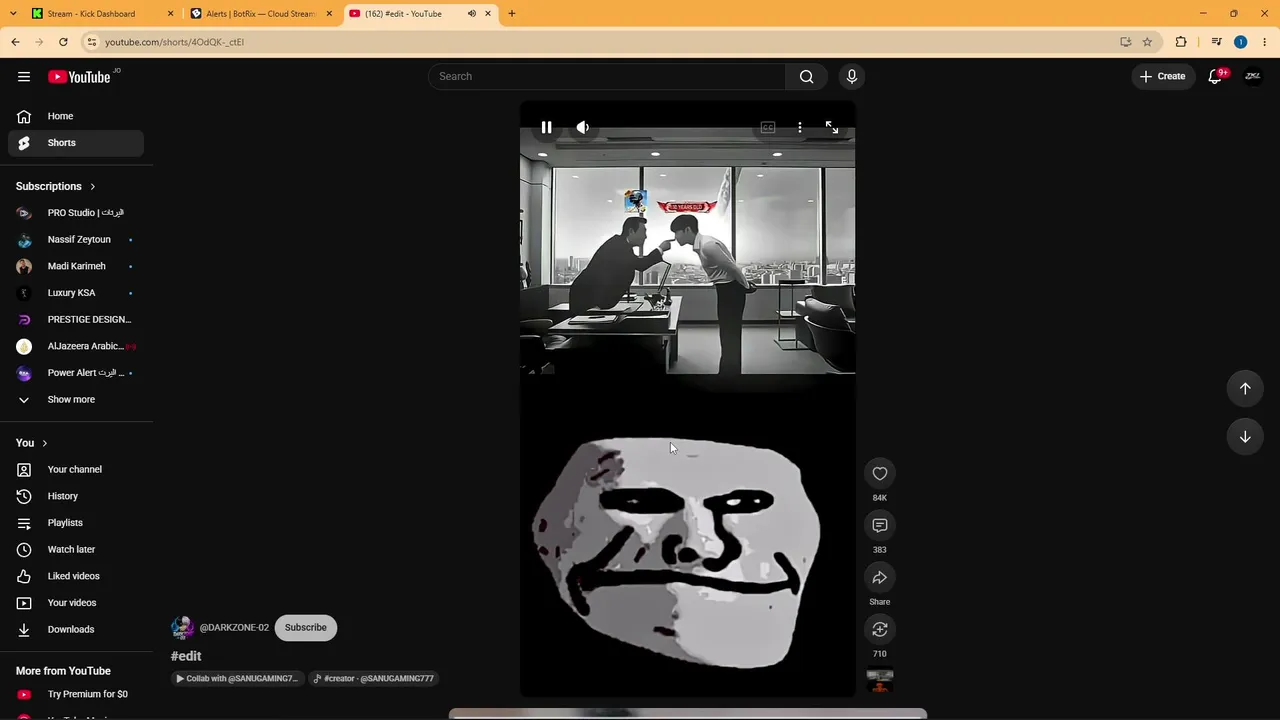
Task: Go back in browser history
Action: pos(15,42)
